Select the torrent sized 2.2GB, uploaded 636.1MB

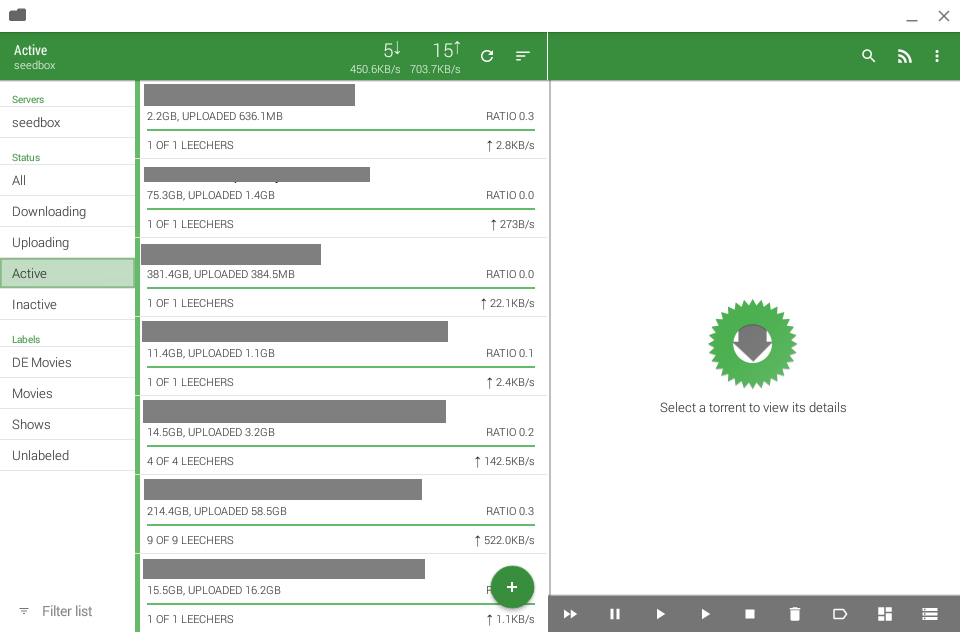[341, 120]
